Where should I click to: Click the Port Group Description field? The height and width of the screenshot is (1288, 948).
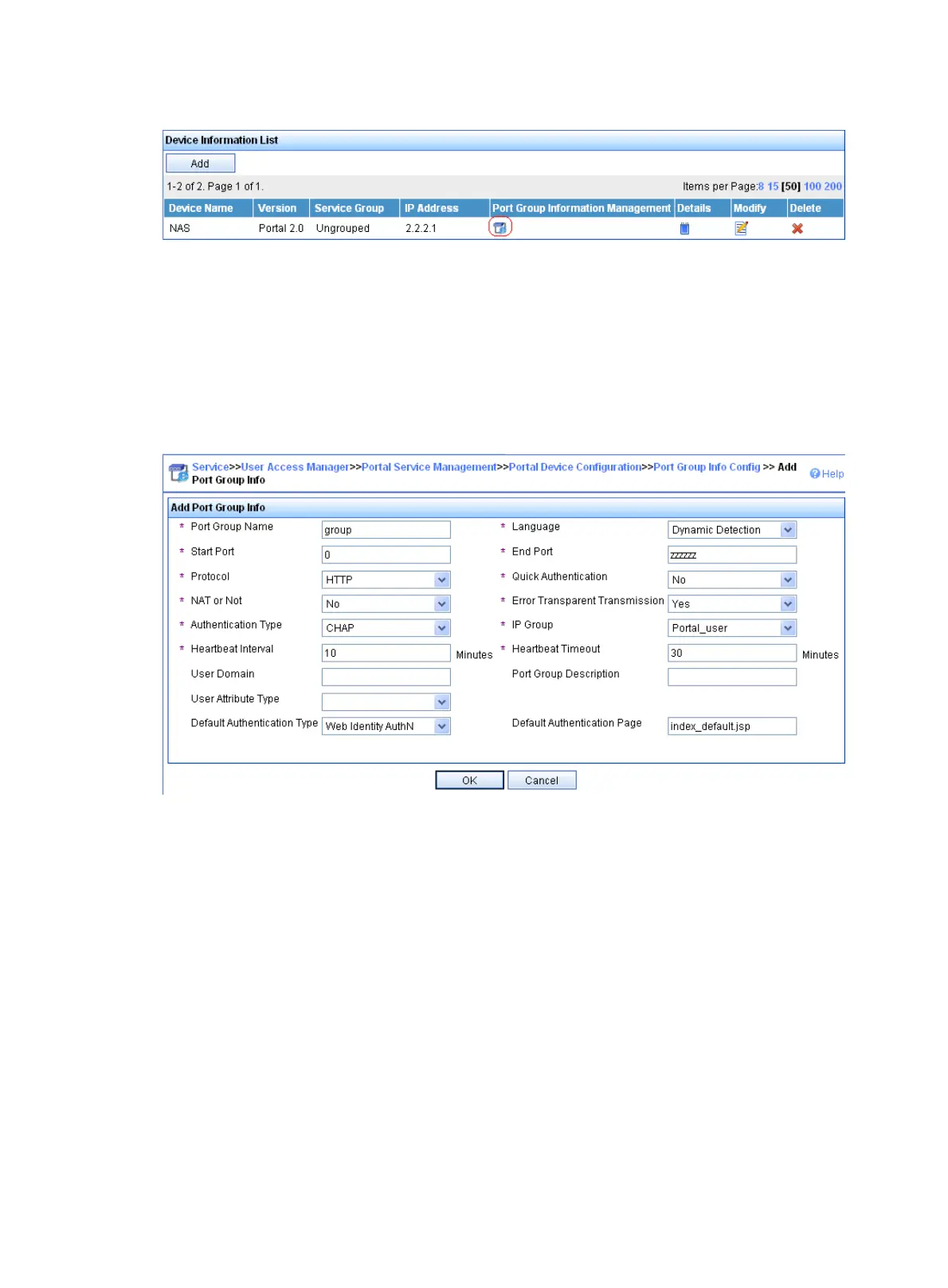pyautogui.click(x=732, y=677)
